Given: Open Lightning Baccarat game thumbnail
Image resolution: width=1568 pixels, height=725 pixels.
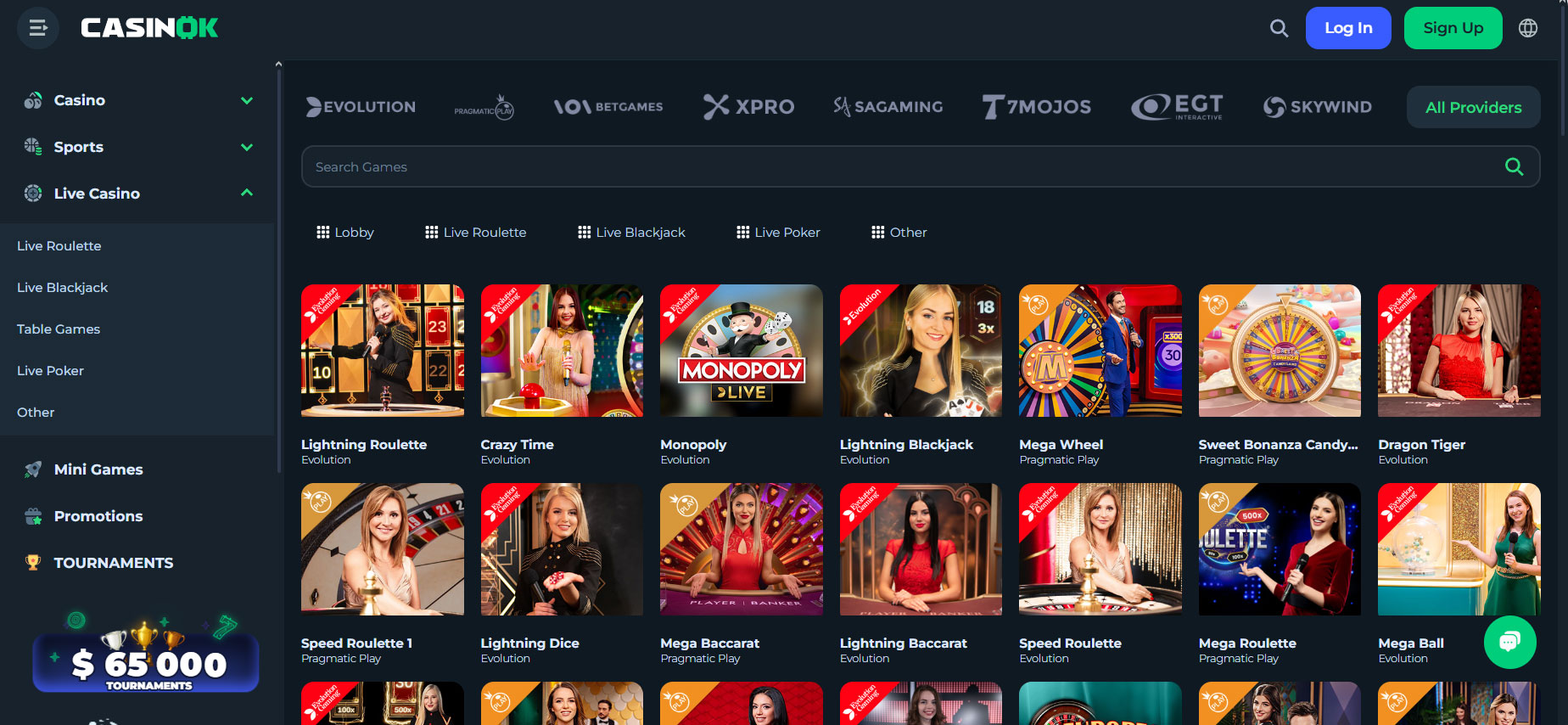Looking at the screenshot, I should pyautogui.click(x=921, y=549).
